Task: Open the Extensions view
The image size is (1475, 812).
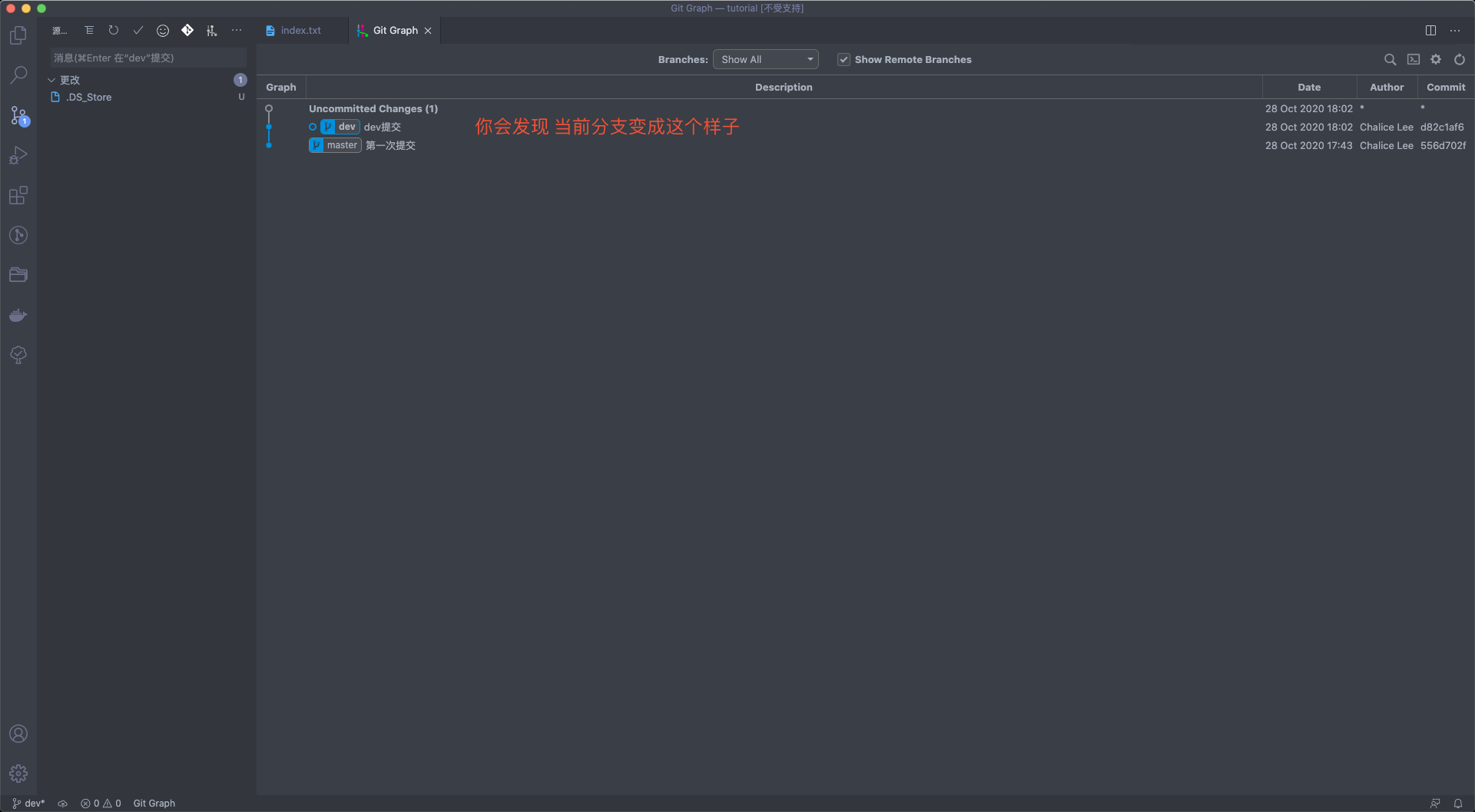Action: (18, 196)
